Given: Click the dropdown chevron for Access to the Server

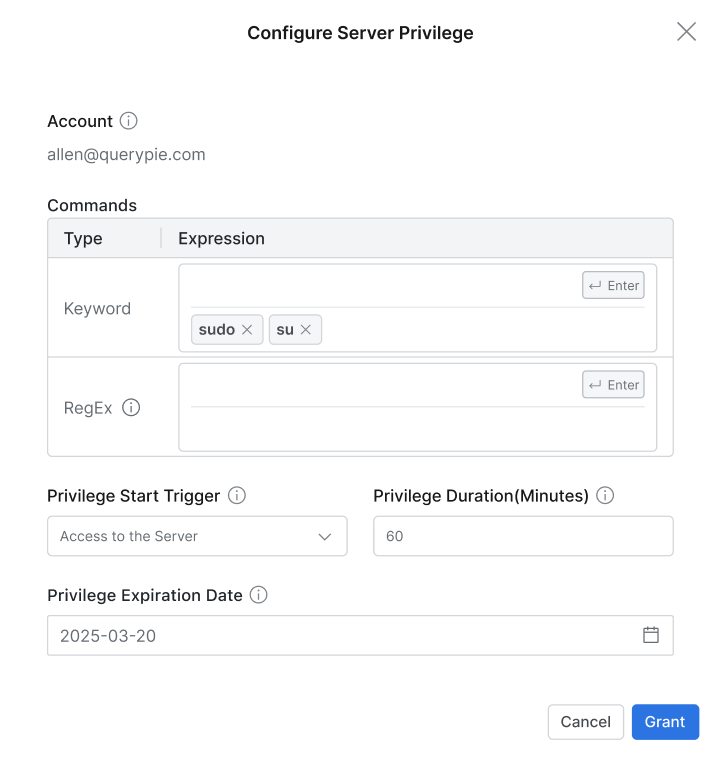Looking at the screenshot, I should pos(325,537).
